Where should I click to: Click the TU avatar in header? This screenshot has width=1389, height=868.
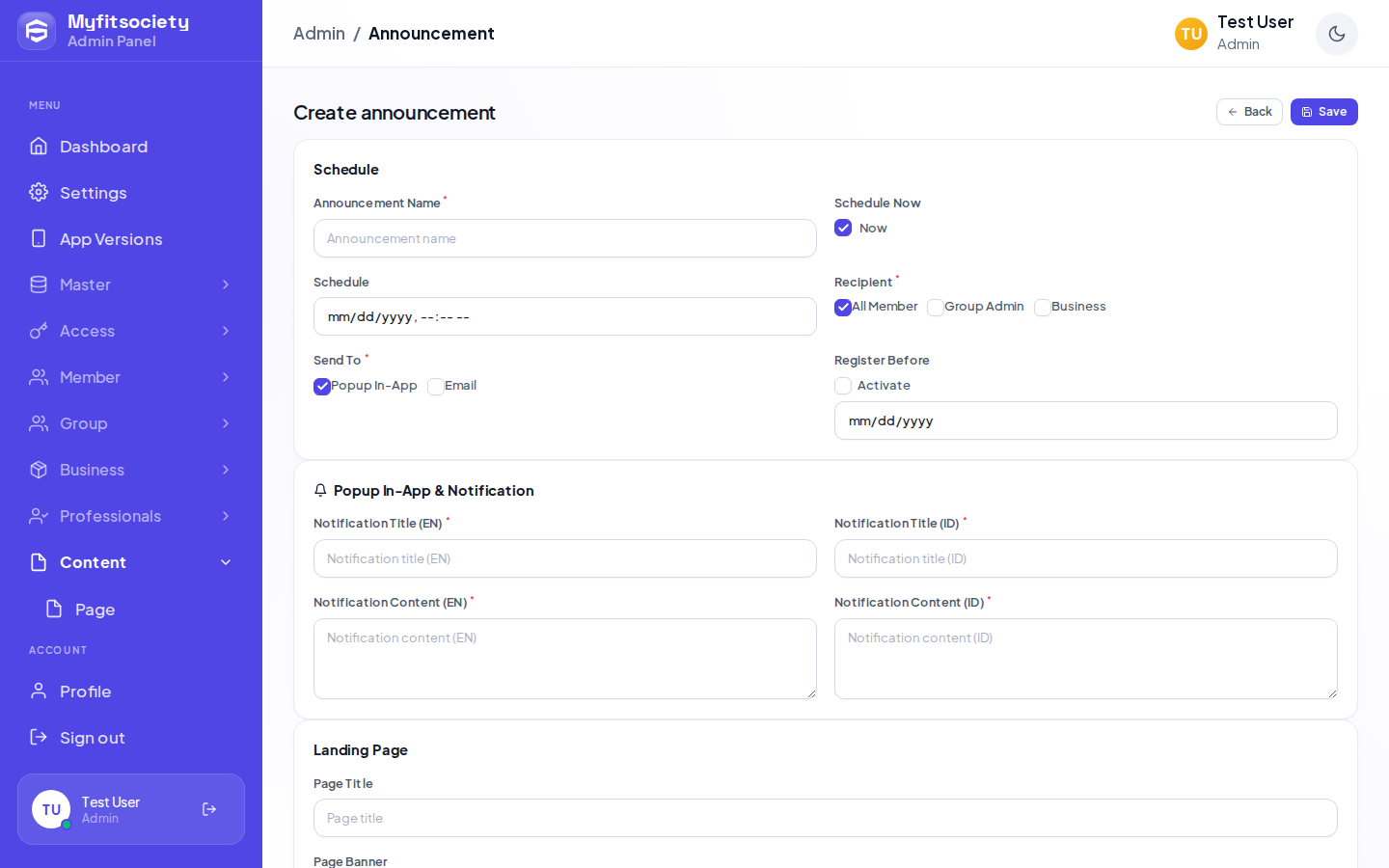(x=1191, y=34)
